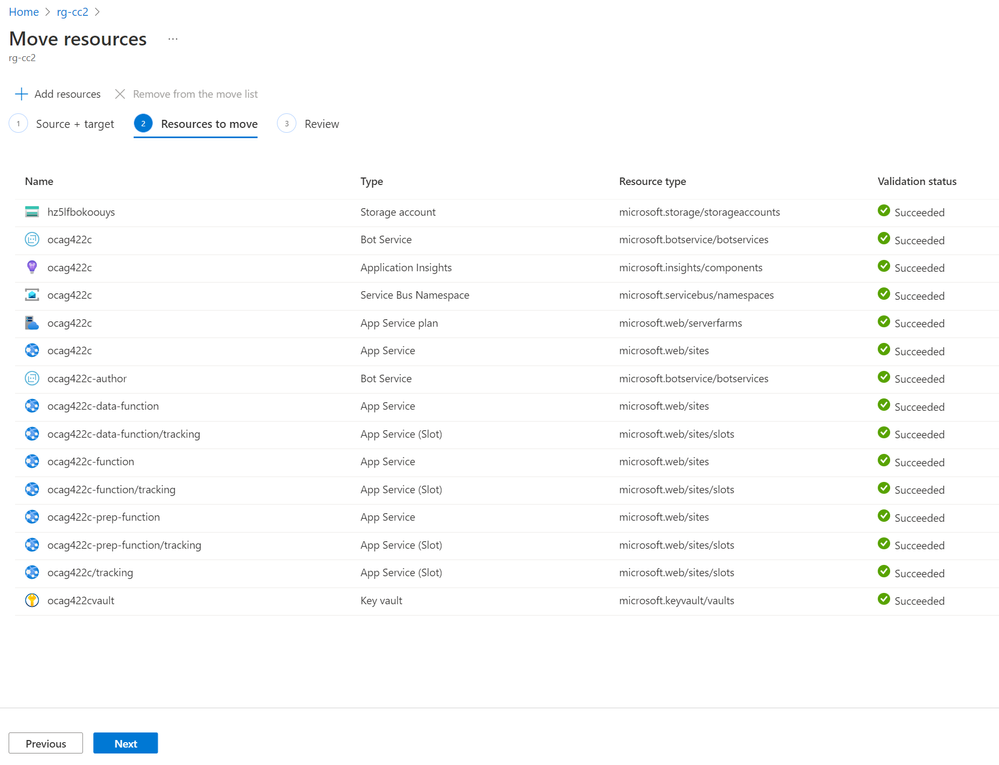Click green check icon in Key vault row

(884, 599)
